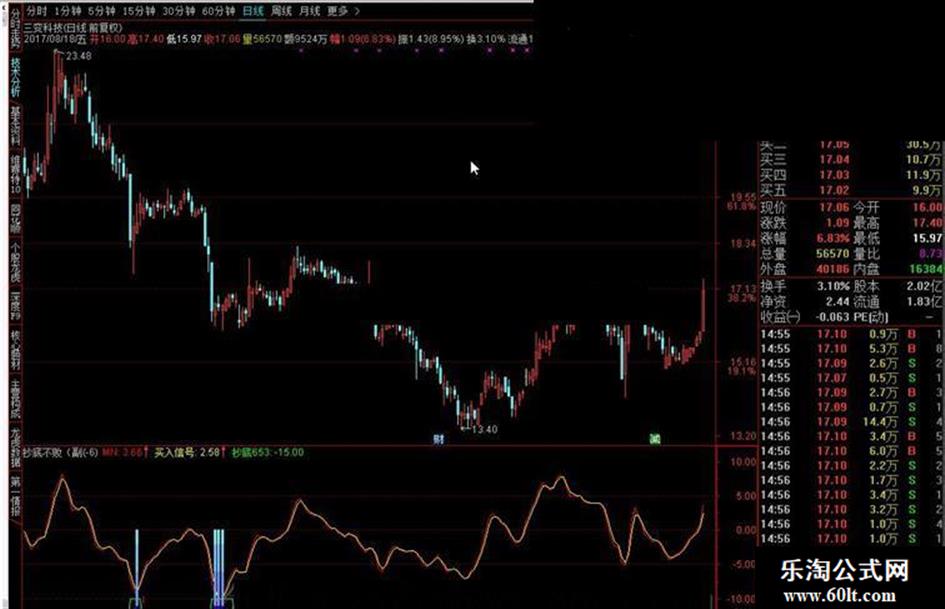The height and width of the screenshot is (609, 945).
Task: Click the 18.34 price axis label
Action: (742, 244)
